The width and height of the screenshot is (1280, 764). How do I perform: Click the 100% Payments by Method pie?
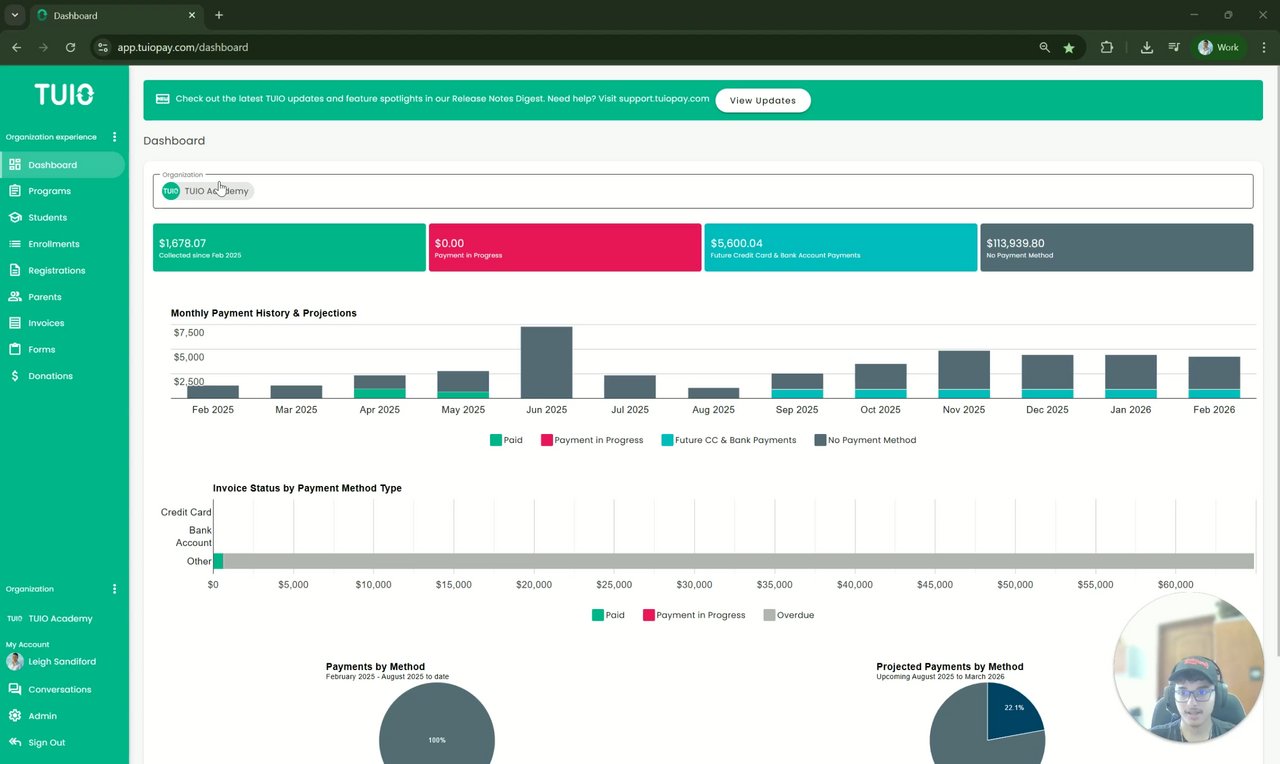tap(437, 724)
